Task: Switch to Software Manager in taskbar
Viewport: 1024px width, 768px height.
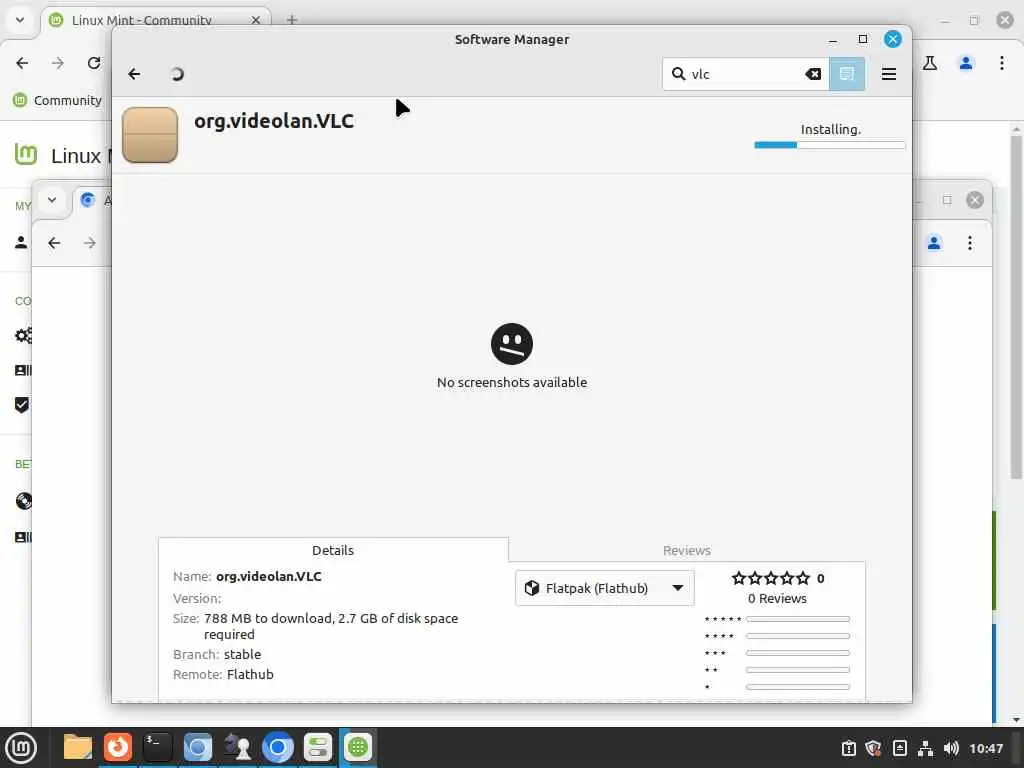Action: coord(358,747)
